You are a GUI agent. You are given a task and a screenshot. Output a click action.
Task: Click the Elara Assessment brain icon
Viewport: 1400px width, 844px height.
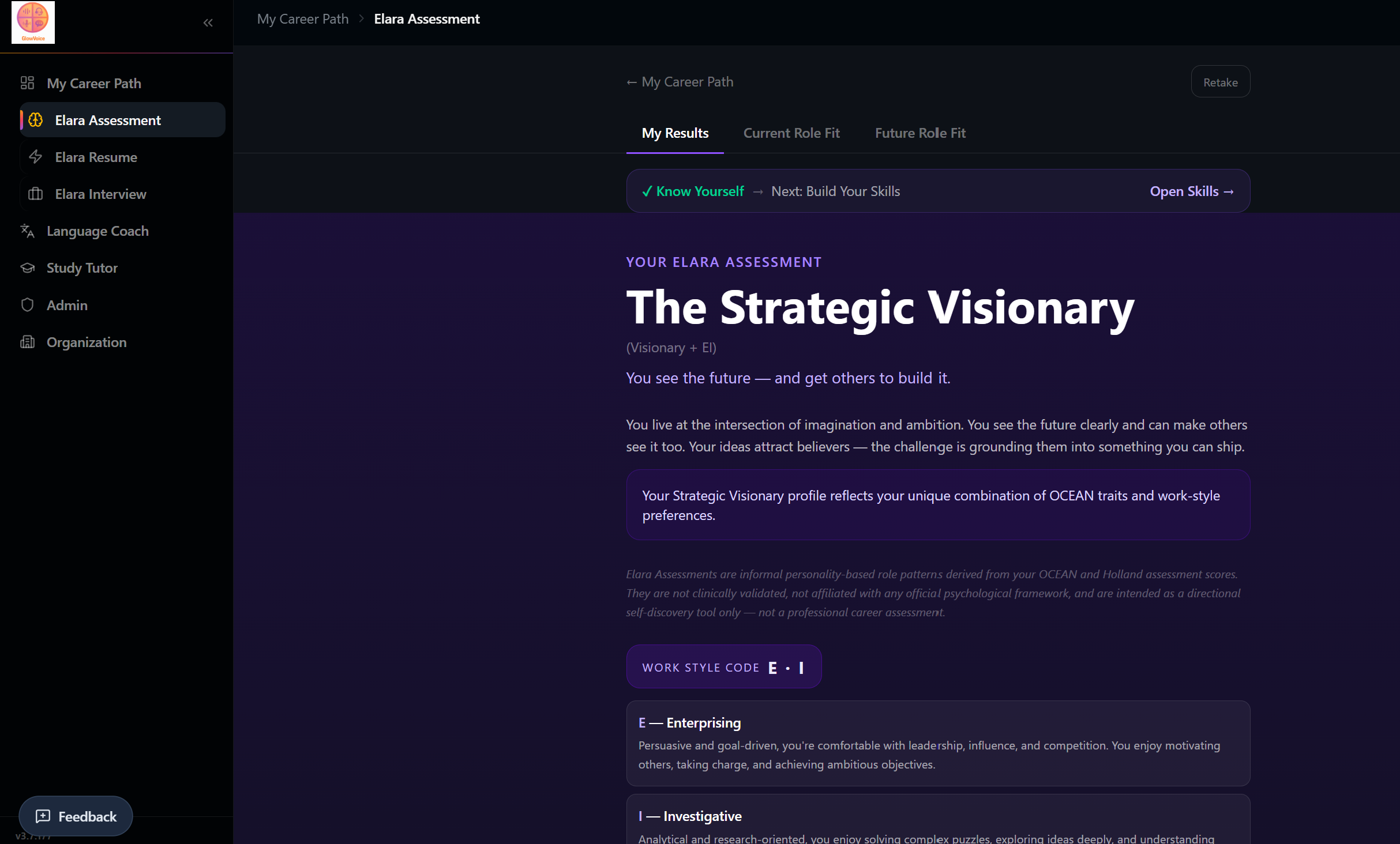click(x=36, y=120)
